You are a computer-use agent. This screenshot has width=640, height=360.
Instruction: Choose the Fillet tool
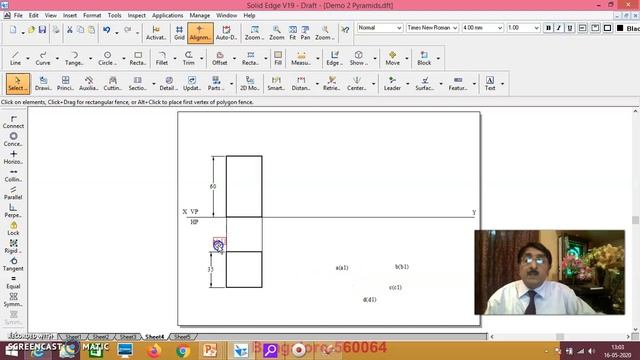pyautogui.click(x=162, y=58)
